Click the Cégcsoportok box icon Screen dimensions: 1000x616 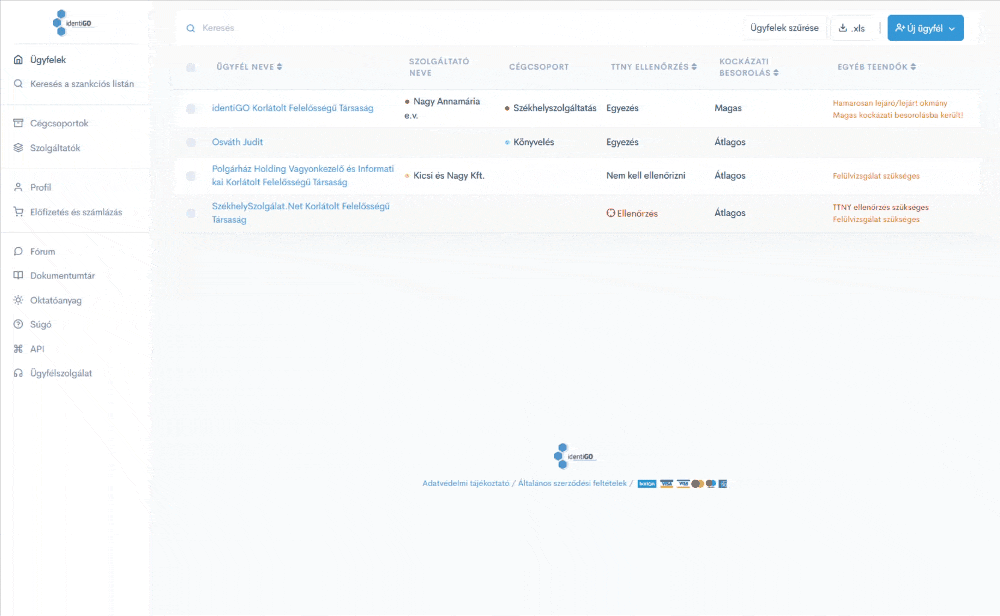point(18,123)
